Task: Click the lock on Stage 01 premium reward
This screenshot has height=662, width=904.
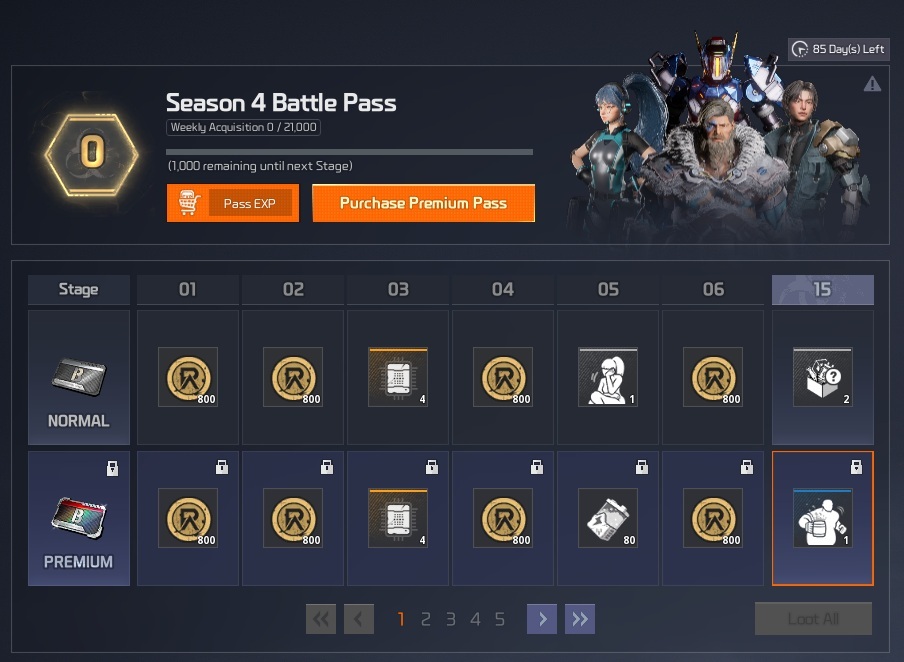Action: [222, 467]
